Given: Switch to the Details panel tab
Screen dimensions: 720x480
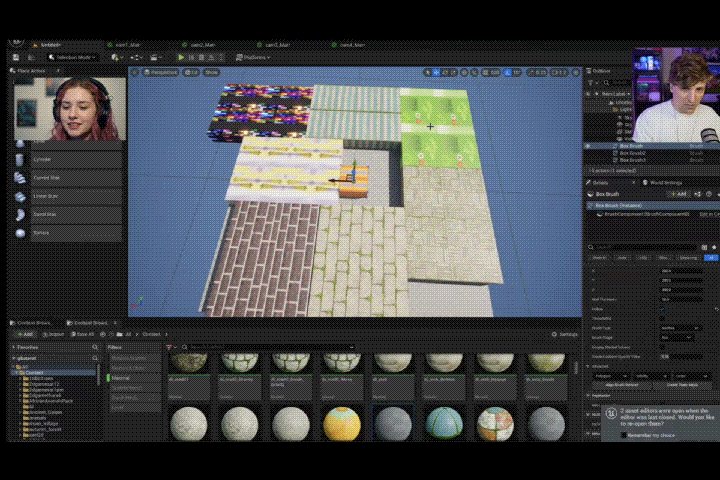Looking at the screenshot, I should (602, 182).
